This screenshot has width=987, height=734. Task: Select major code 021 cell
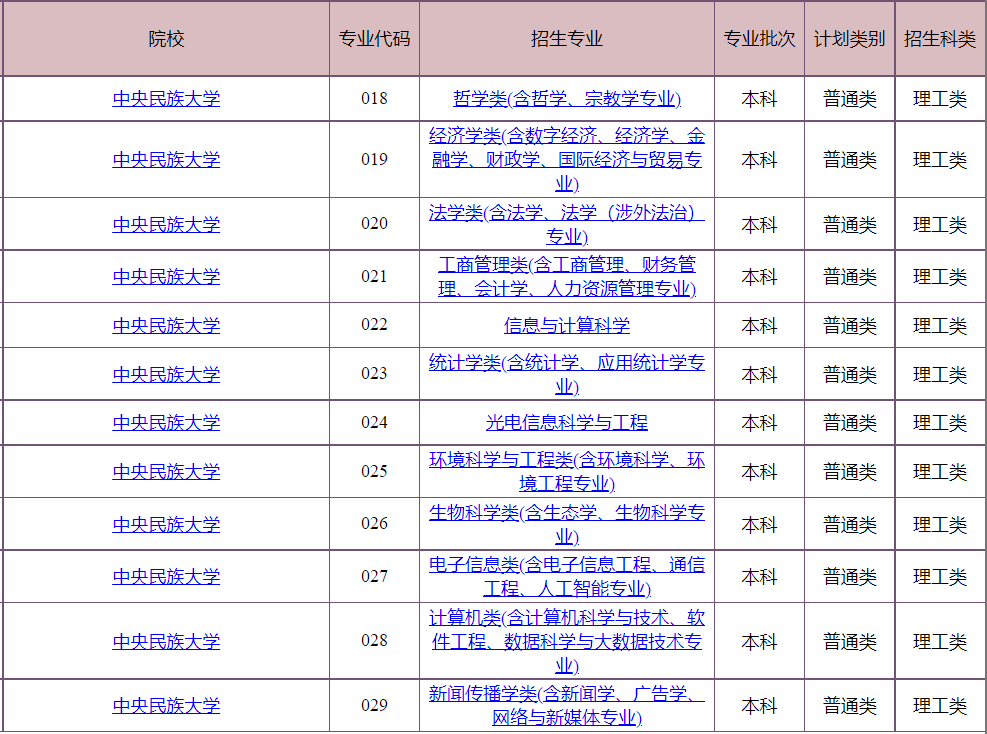pyautogui.click(x=375, y=277)
